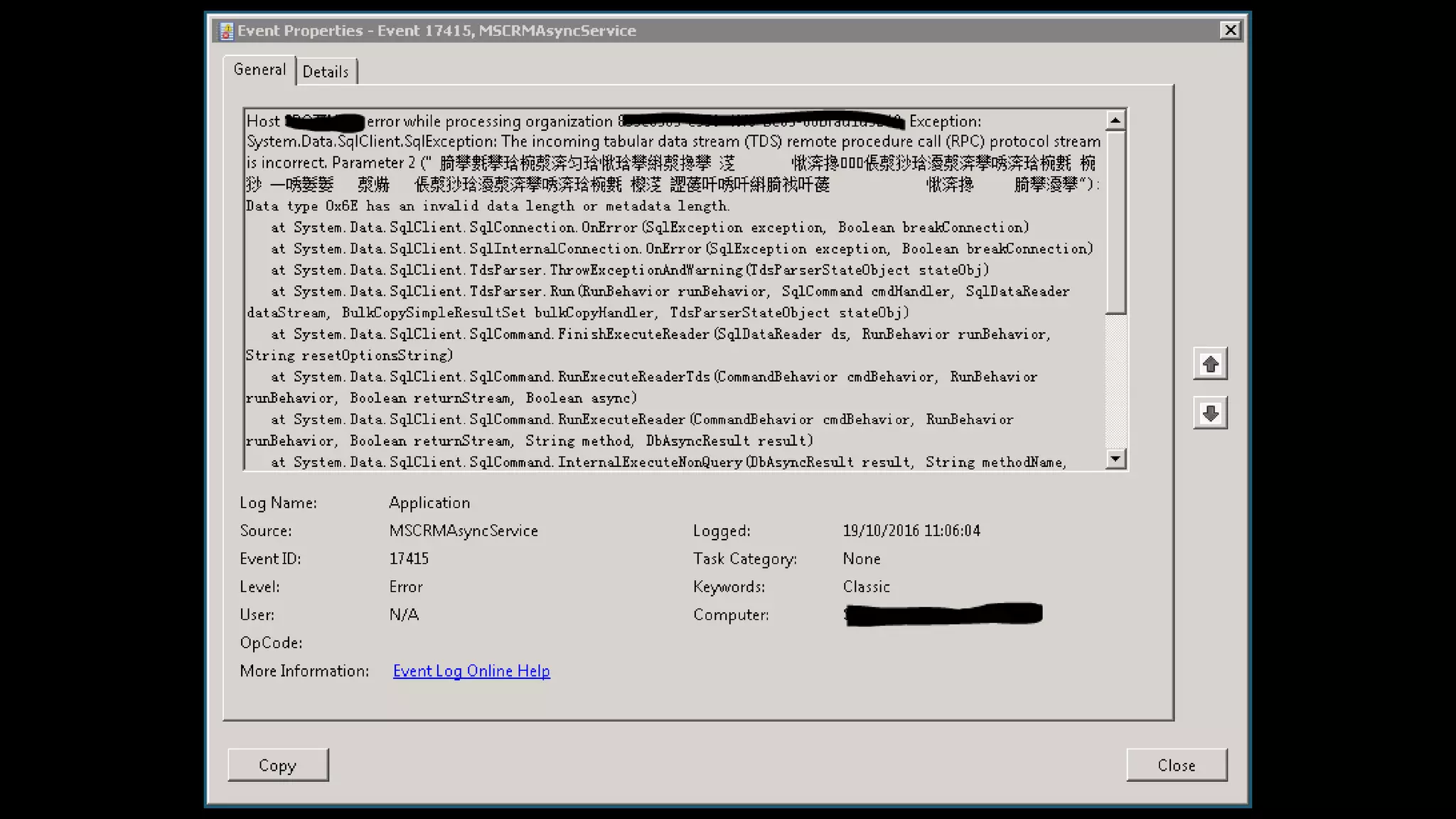Click the Event Properties title bar icon
Viewport: 1456px width, 819px height.
tap(226, 31)
